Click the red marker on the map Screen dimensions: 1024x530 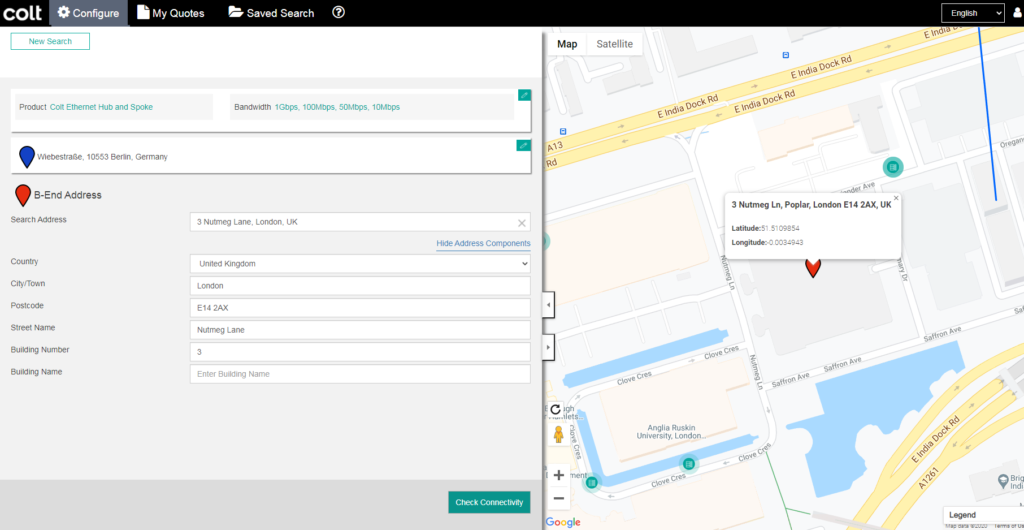point(812,268)
